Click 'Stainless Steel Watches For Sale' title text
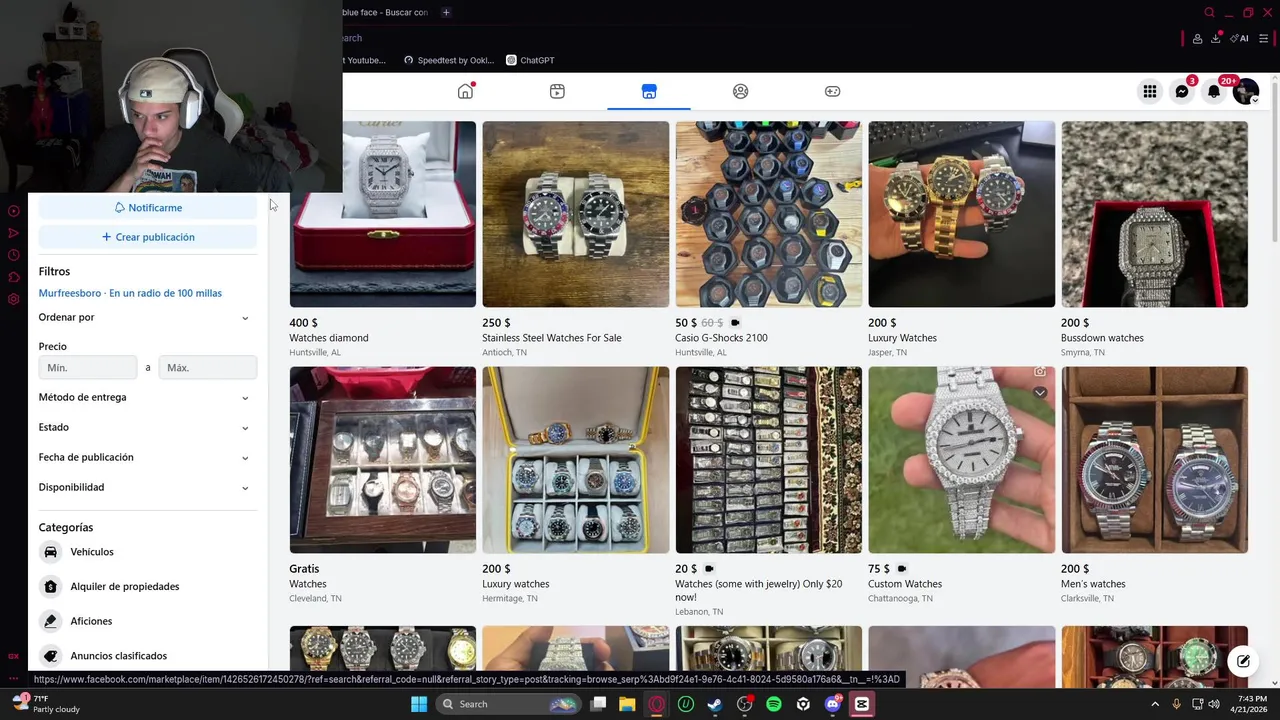This screenshot has height=720, width=1280. pos(552,338)
